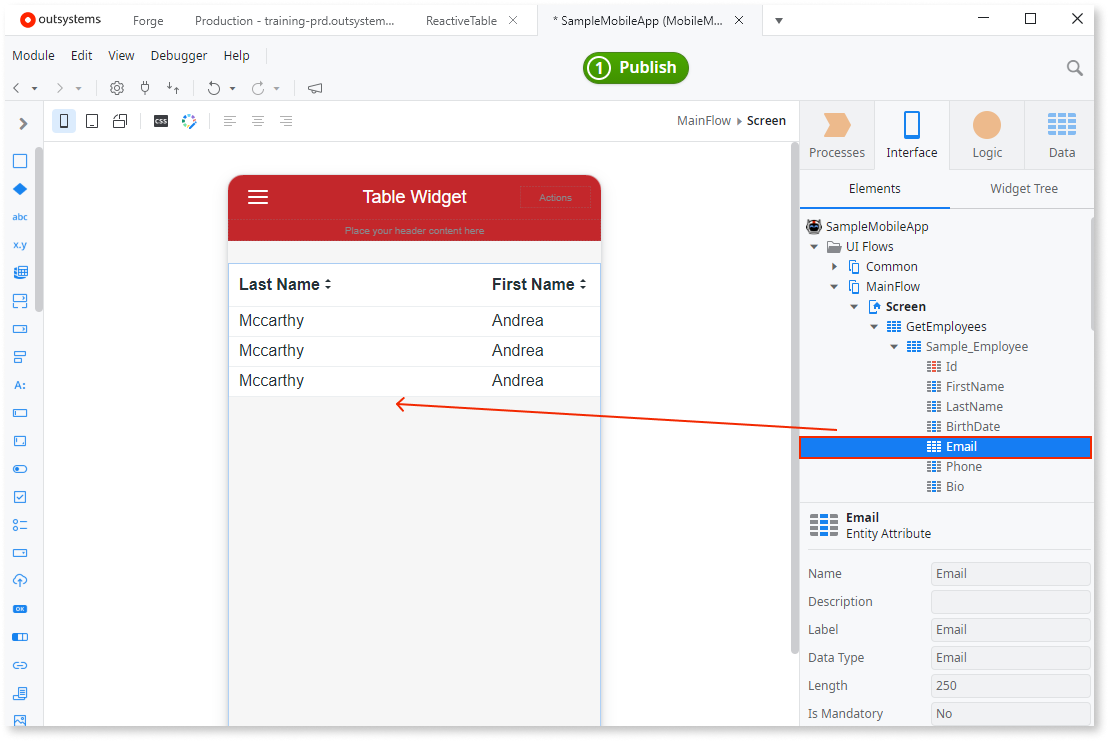
Task: Sort by the Last Name column header
Action: tap(285, 284)
